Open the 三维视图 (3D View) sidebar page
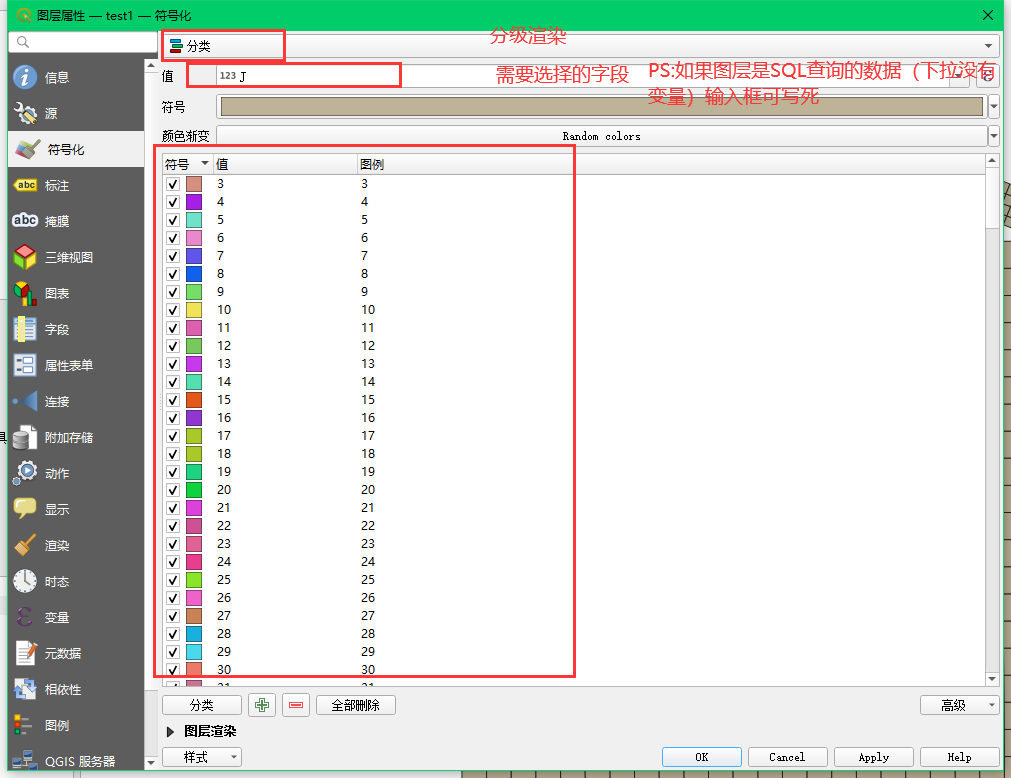The image size is (1011, 778). tap(68, 258)
